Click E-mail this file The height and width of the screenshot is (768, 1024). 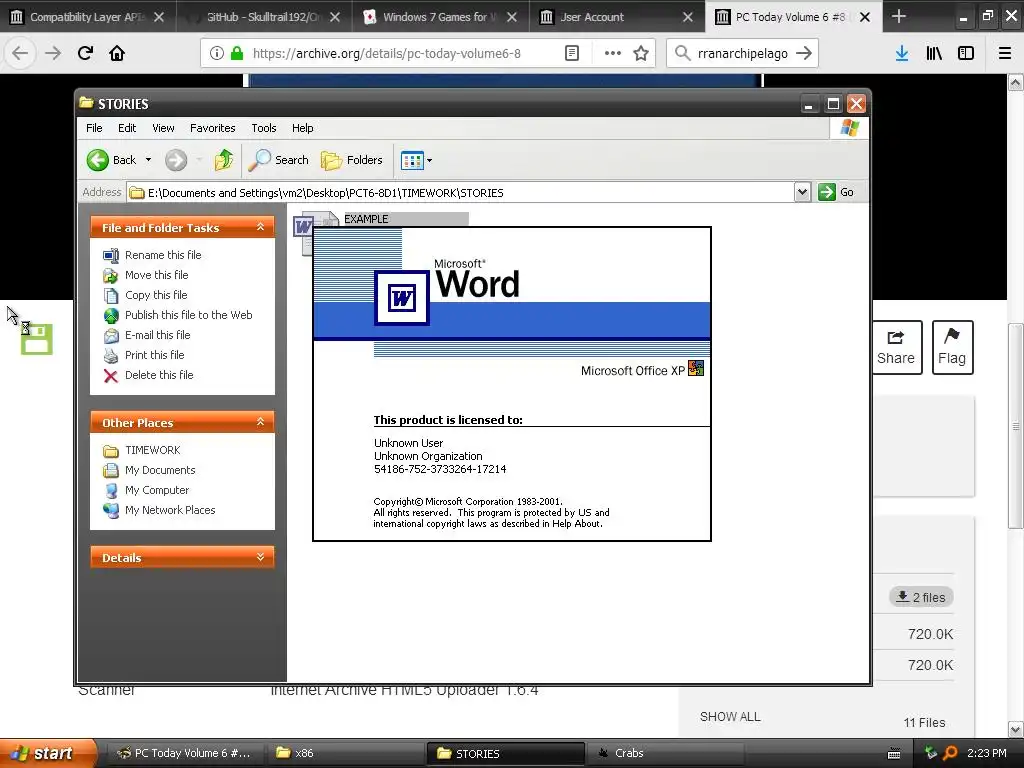click(x=157, y=335)
